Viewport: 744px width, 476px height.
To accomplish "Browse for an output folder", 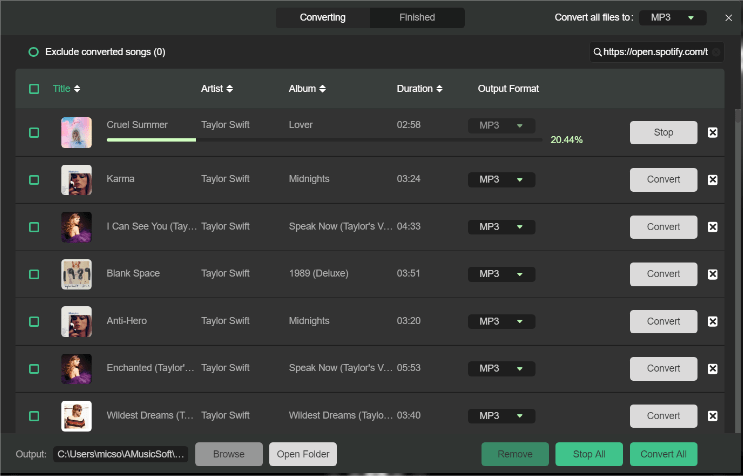I will tap(229, 454).
